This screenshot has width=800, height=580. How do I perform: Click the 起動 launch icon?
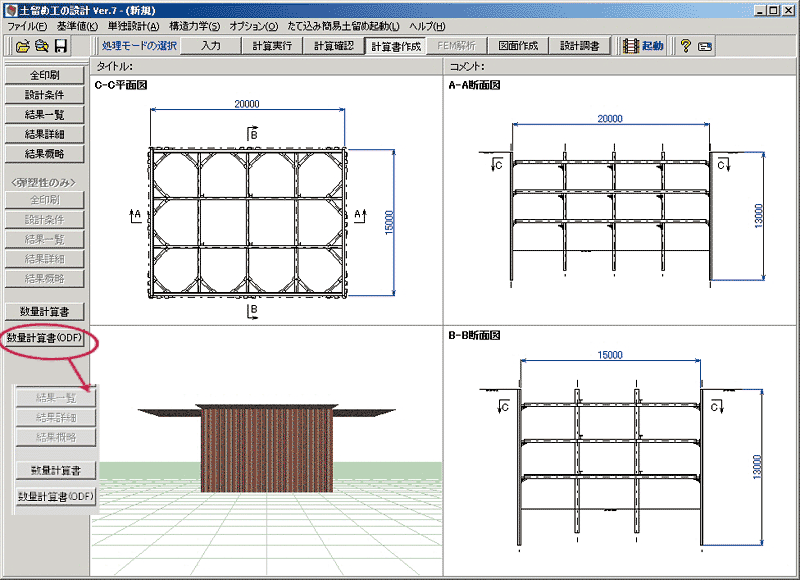coord(643,46)
